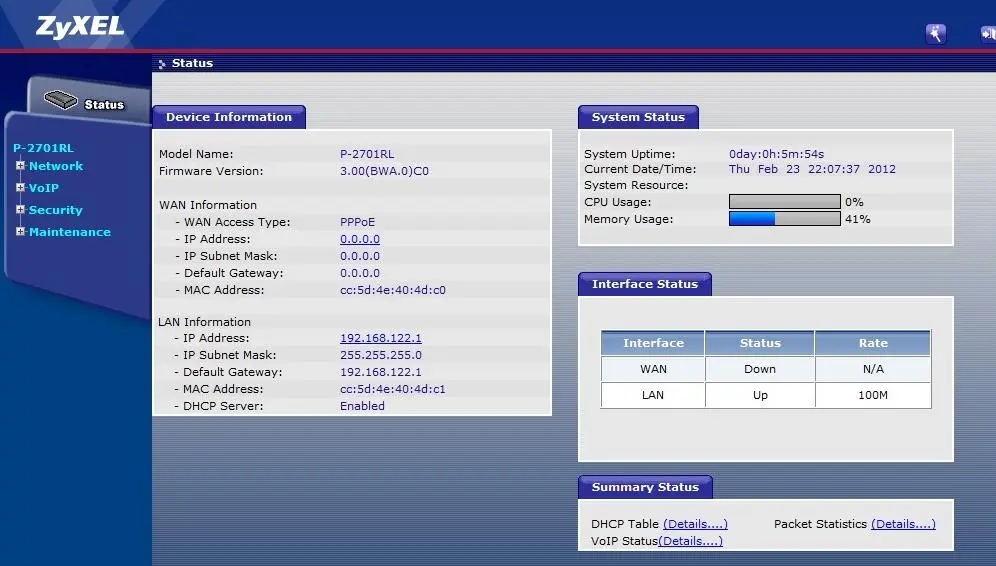
Task: Click the Rate column header
Action: (x=873, y=343)
